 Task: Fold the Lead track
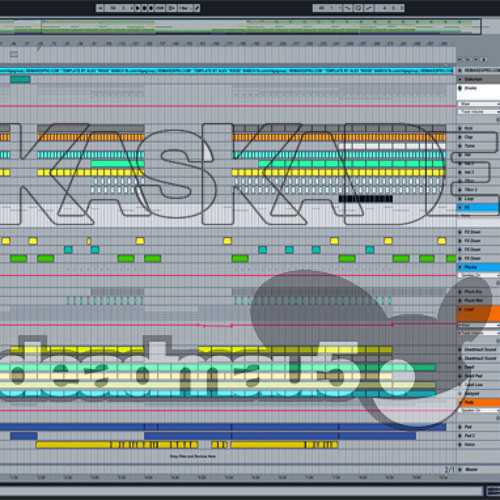[460, 309]
